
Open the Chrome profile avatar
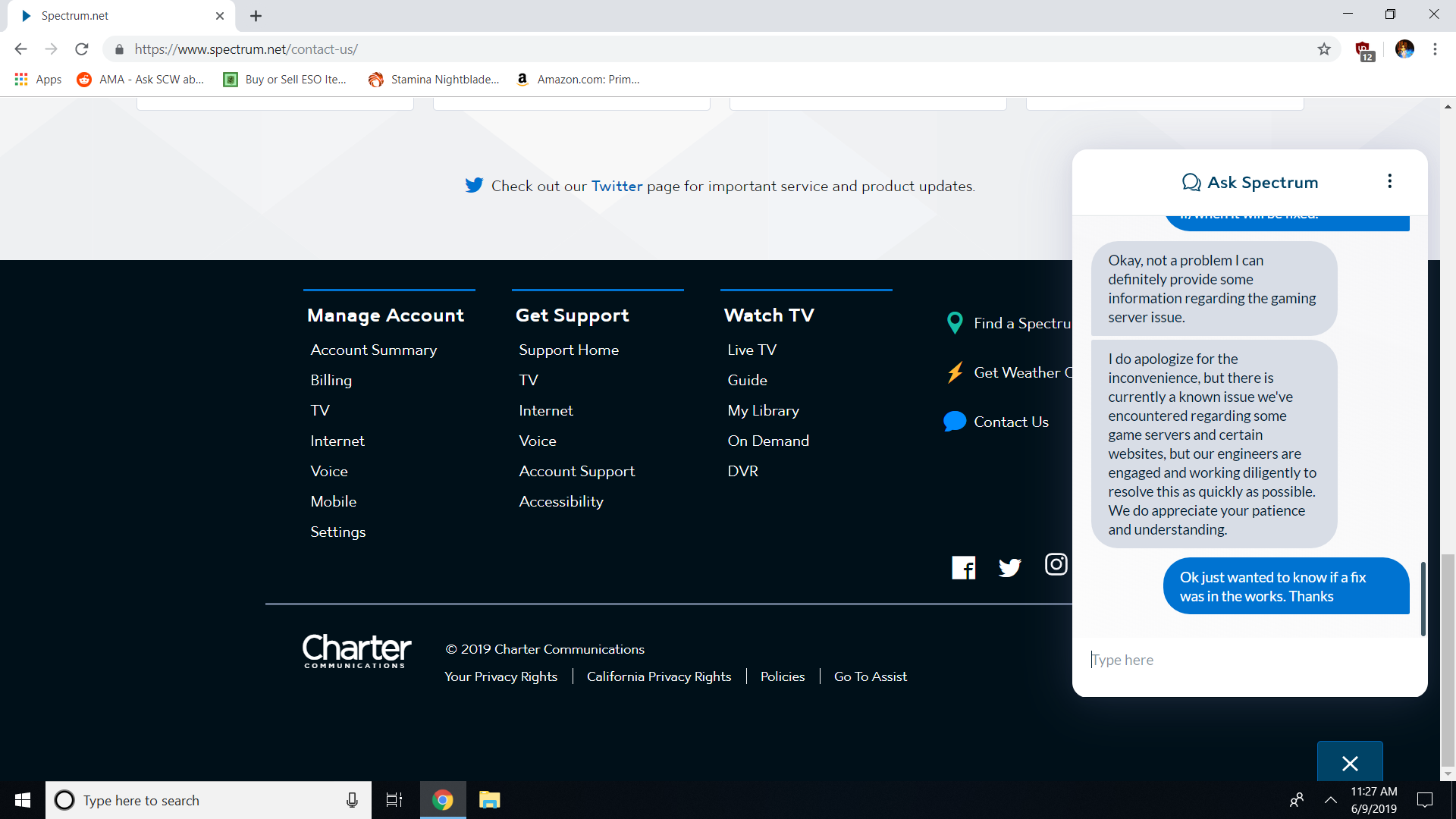(x=1404, y=49)
